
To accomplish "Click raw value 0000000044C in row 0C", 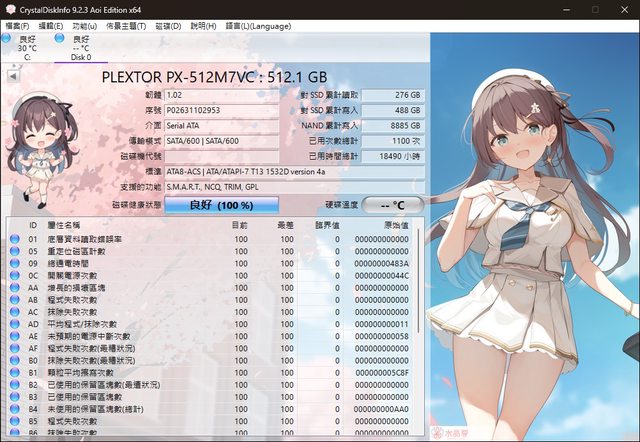I will 381,276.
